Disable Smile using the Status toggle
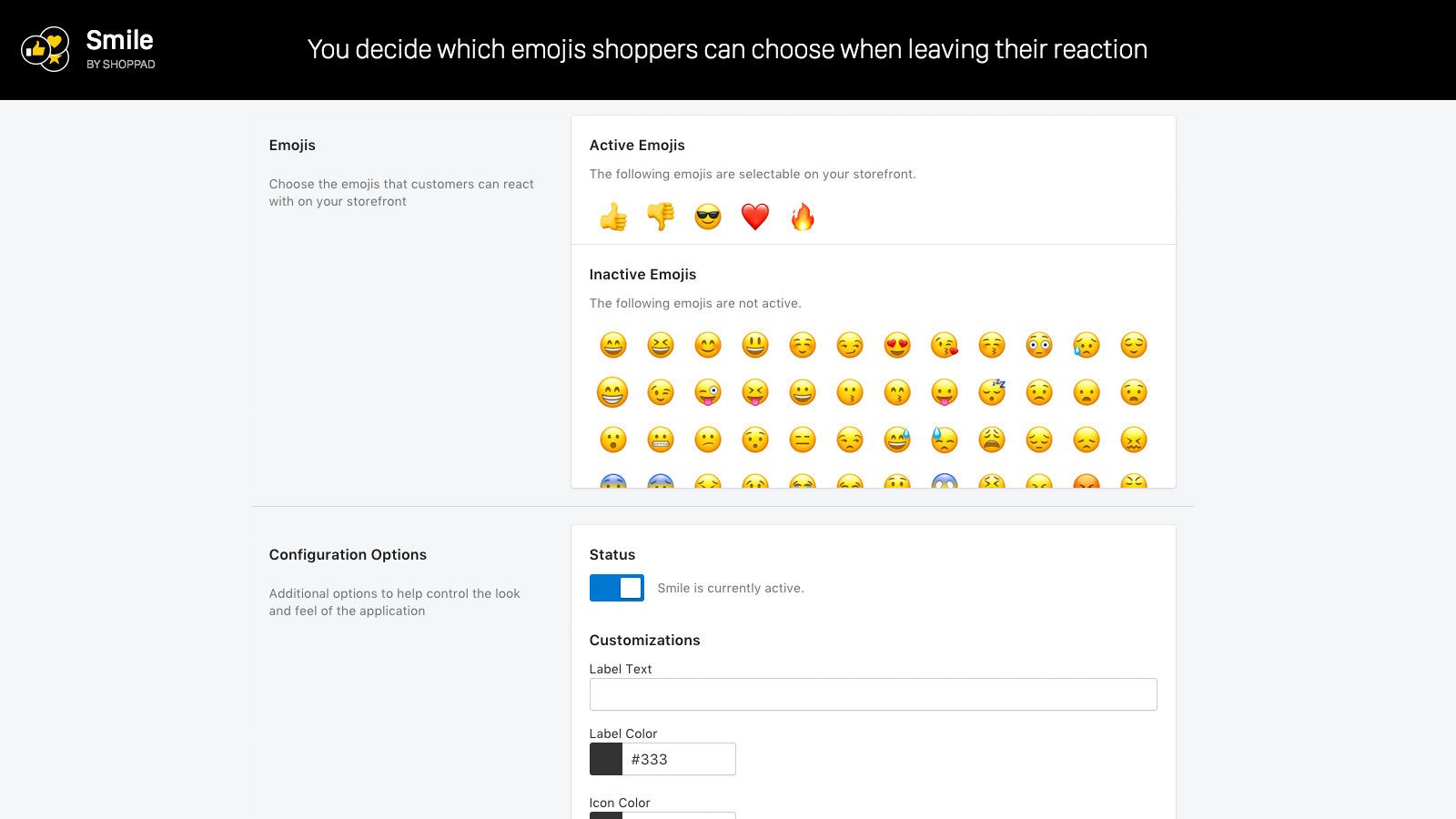The height and width of the screenshot is (819, 1456). (617, 588)
